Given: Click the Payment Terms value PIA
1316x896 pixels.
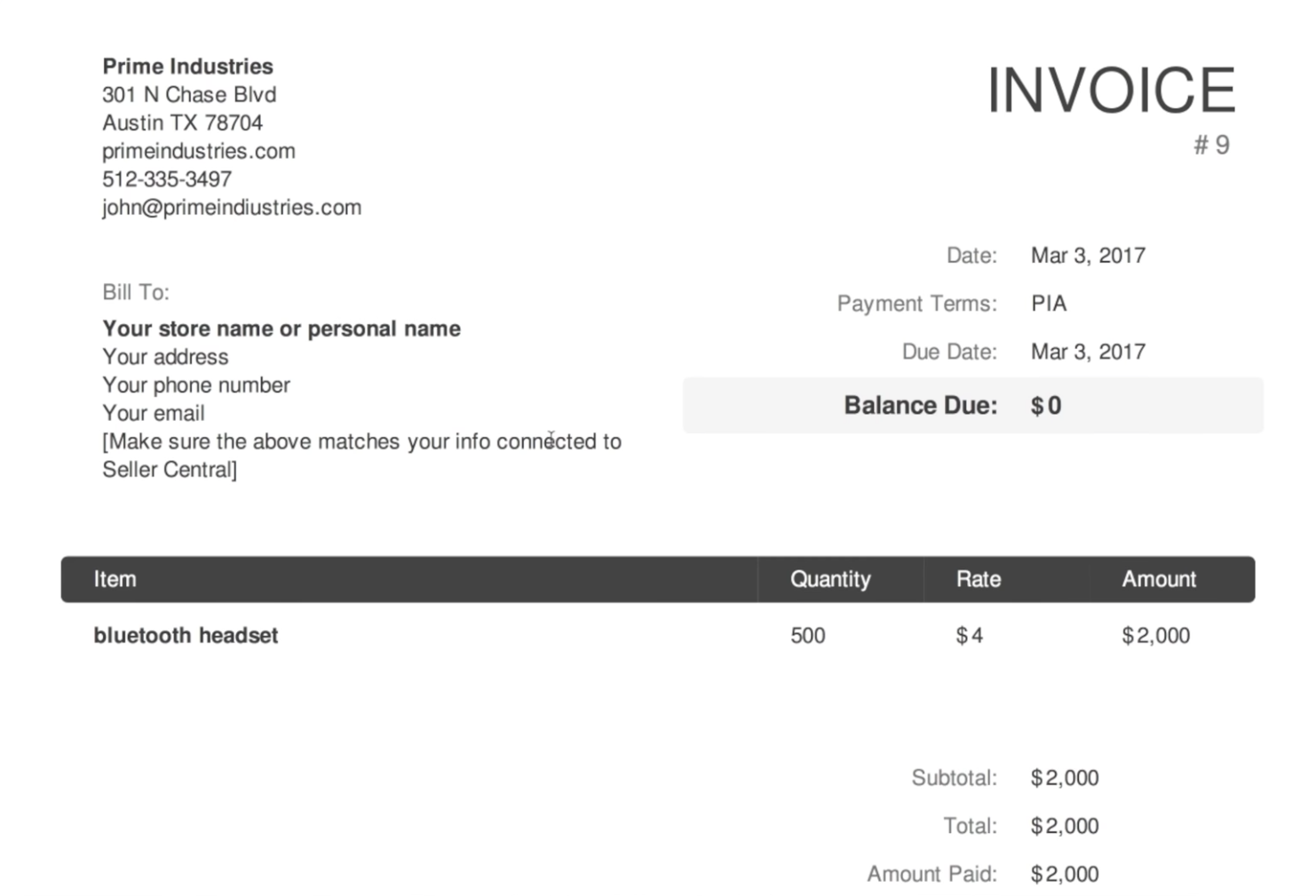Looking at the screenshot, I should pyautogui.click(x=1049, y=304).
